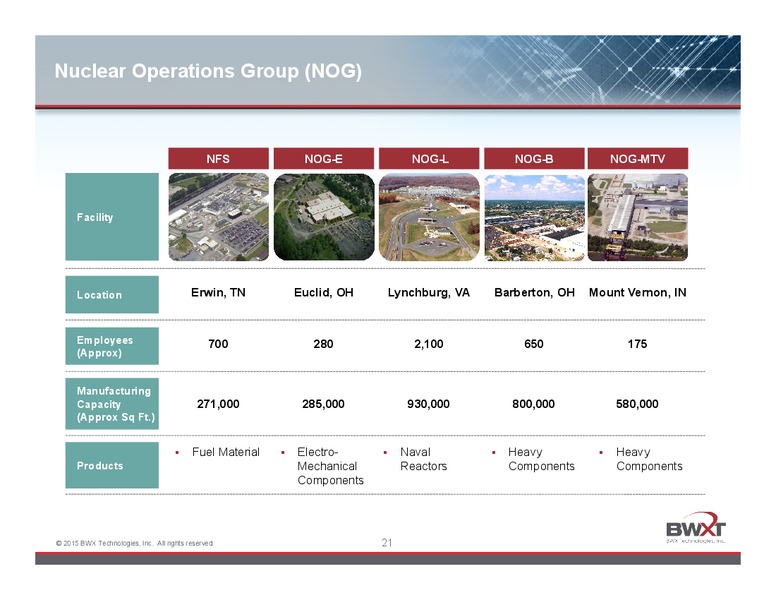Click the product 'Electro-Mechanical Components'
The width and height of the screenshot is (776, 600).
(x=330, y=466)
